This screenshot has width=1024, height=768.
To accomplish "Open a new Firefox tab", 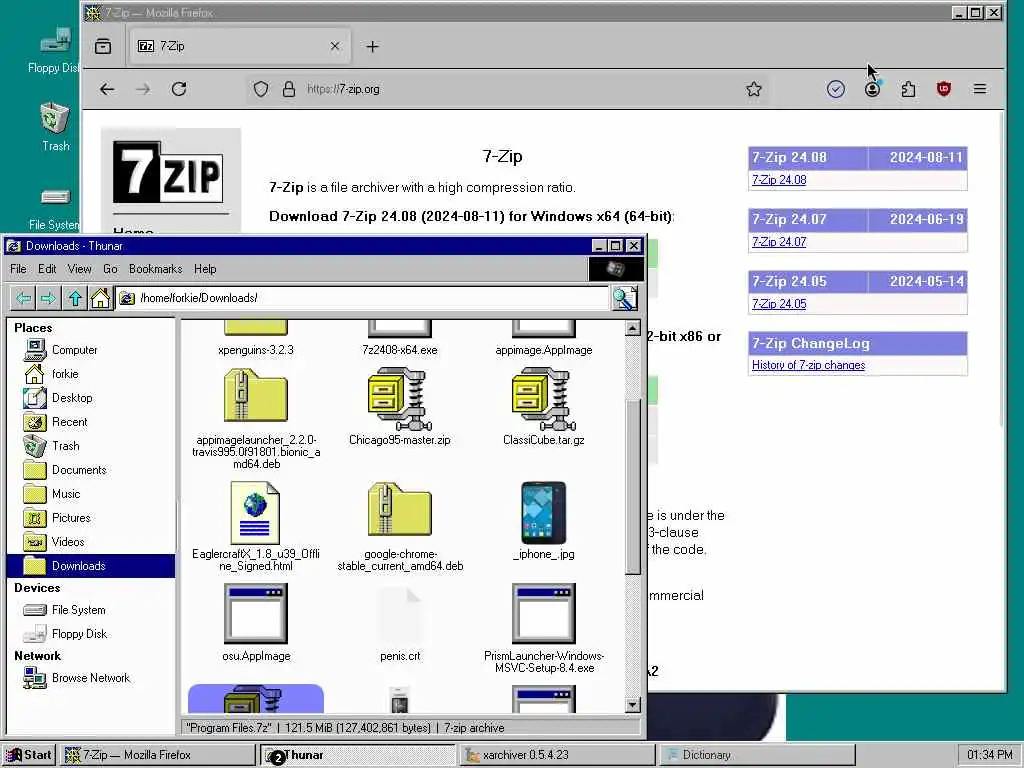I will pyautogui.click(x=372, y=46).
